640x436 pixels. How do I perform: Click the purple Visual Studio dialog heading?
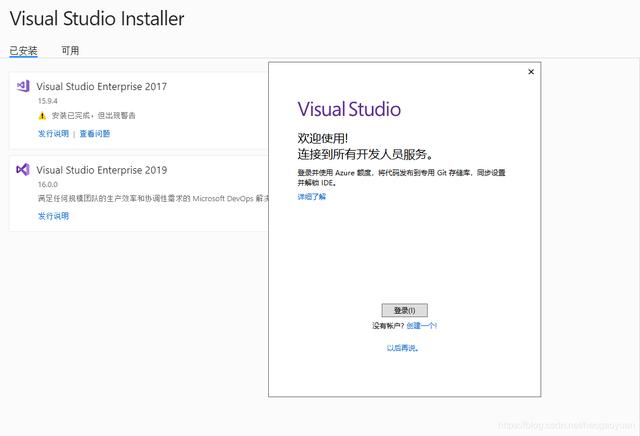pos(349,109)
